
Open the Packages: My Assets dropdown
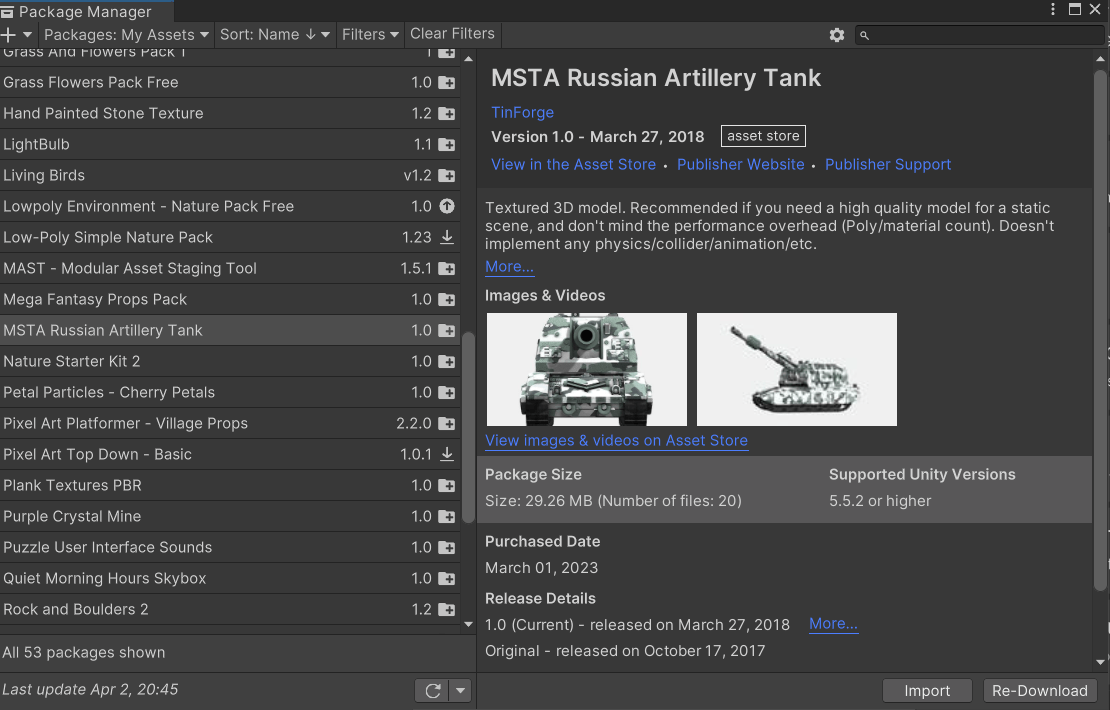coord(126,35)
